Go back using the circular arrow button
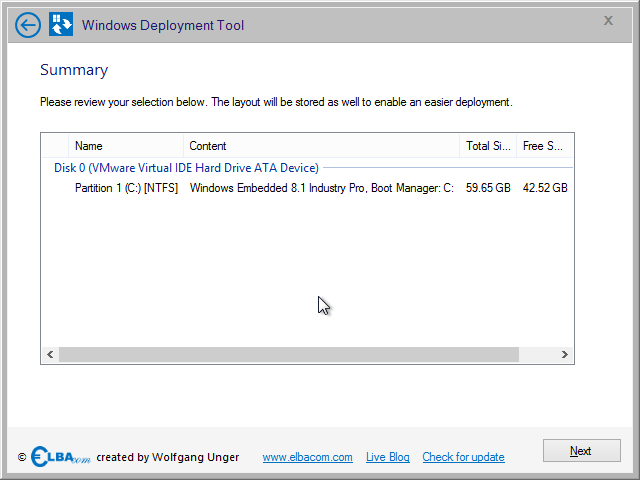 click(x=28, y=25)
